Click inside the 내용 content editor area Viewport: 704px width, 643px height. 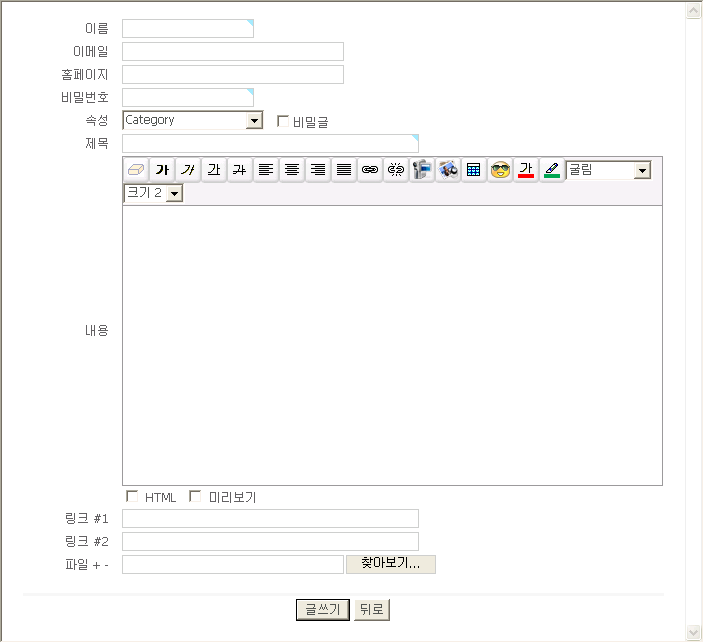(392, 346)
